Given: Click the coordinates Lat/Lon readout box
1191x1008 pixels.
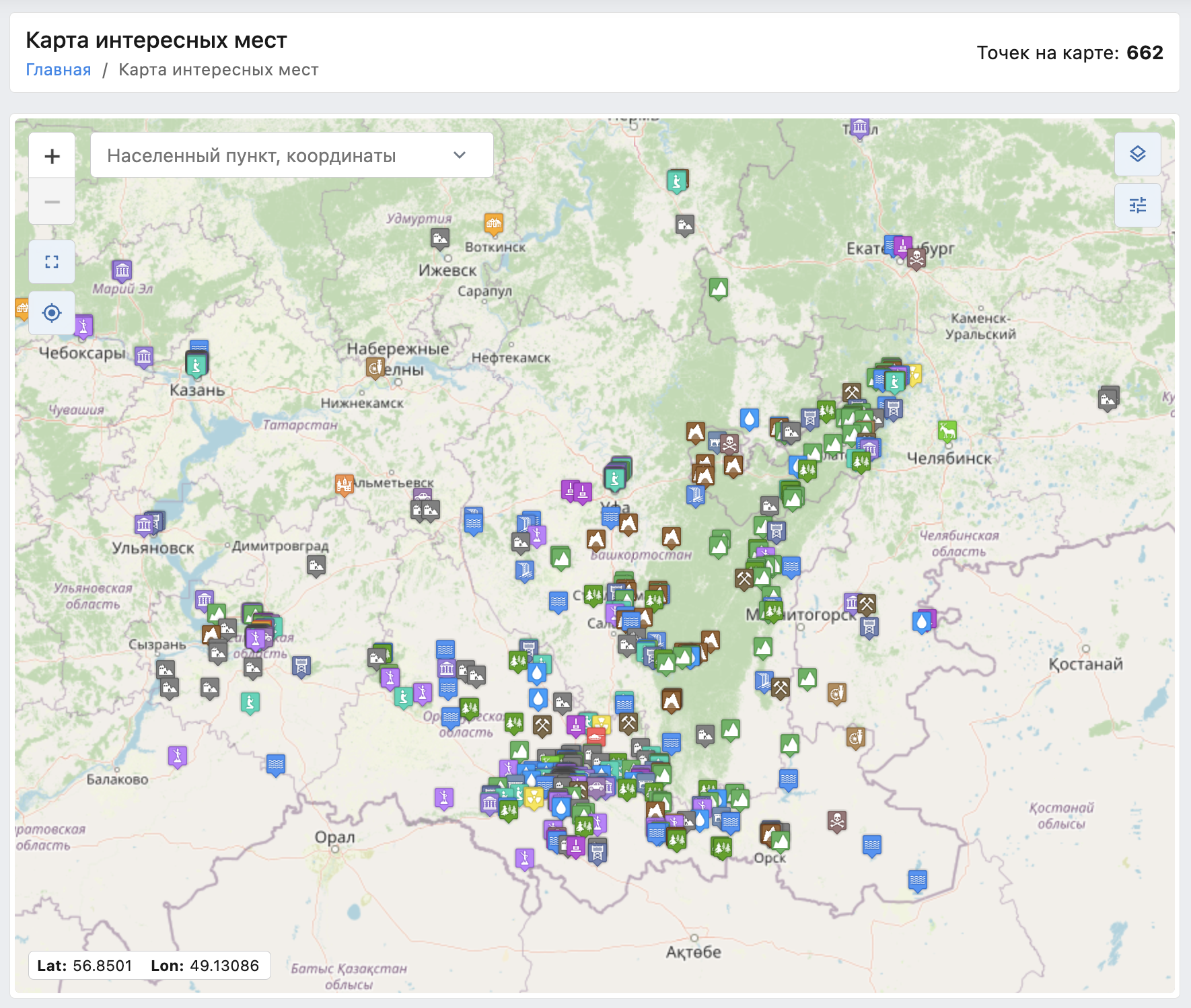Looking at the screenshot, I should click(149, 966).
